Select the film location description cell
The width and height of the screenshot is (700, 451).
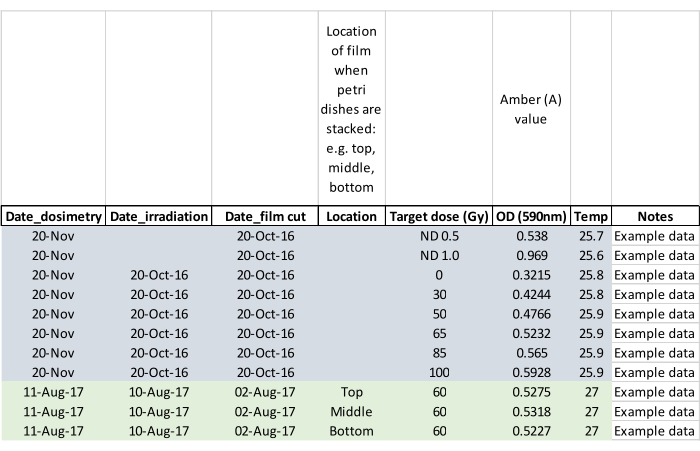[351, 109]
